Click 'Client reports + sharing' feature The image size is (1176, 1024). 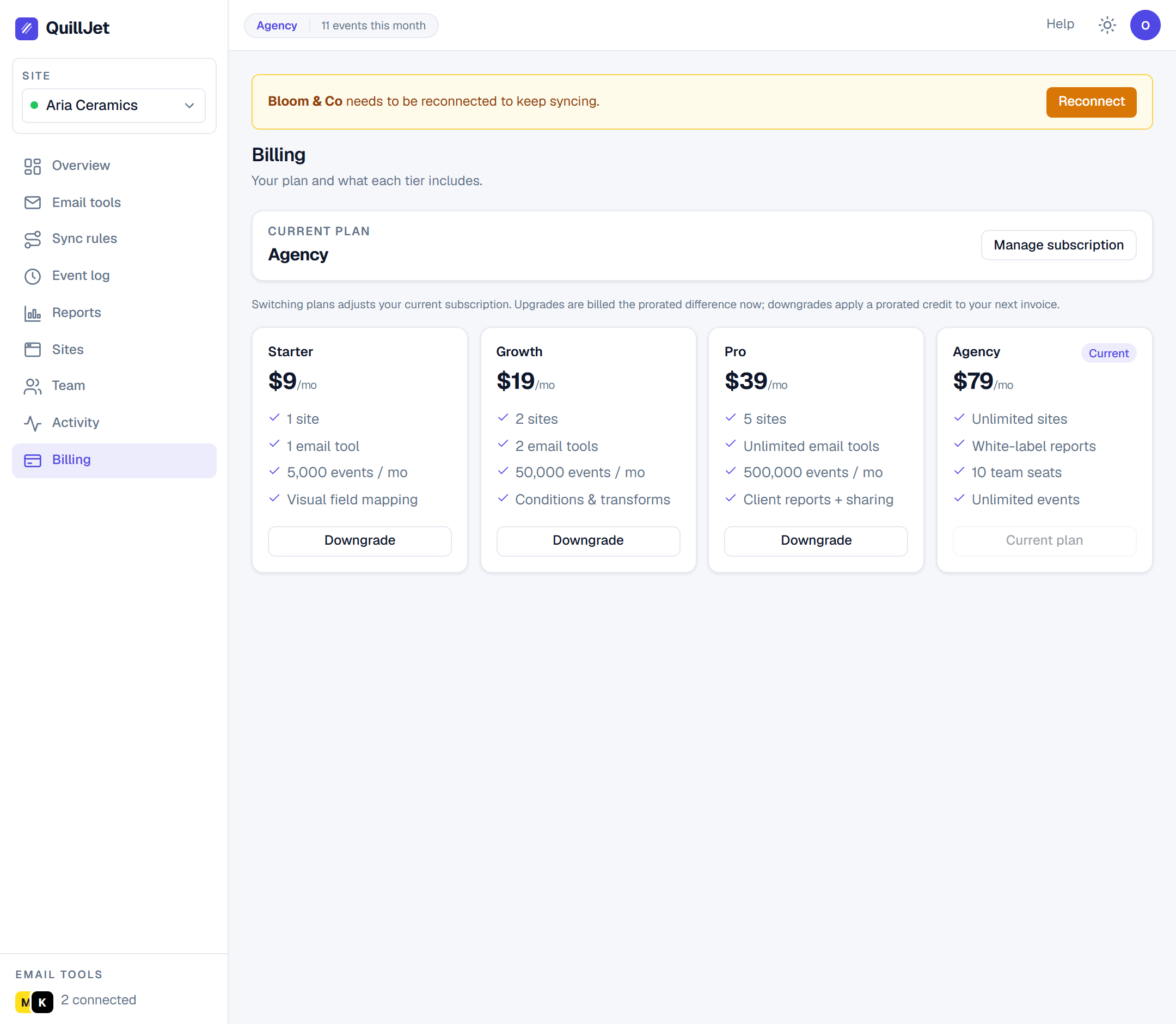tap(818, 499)
